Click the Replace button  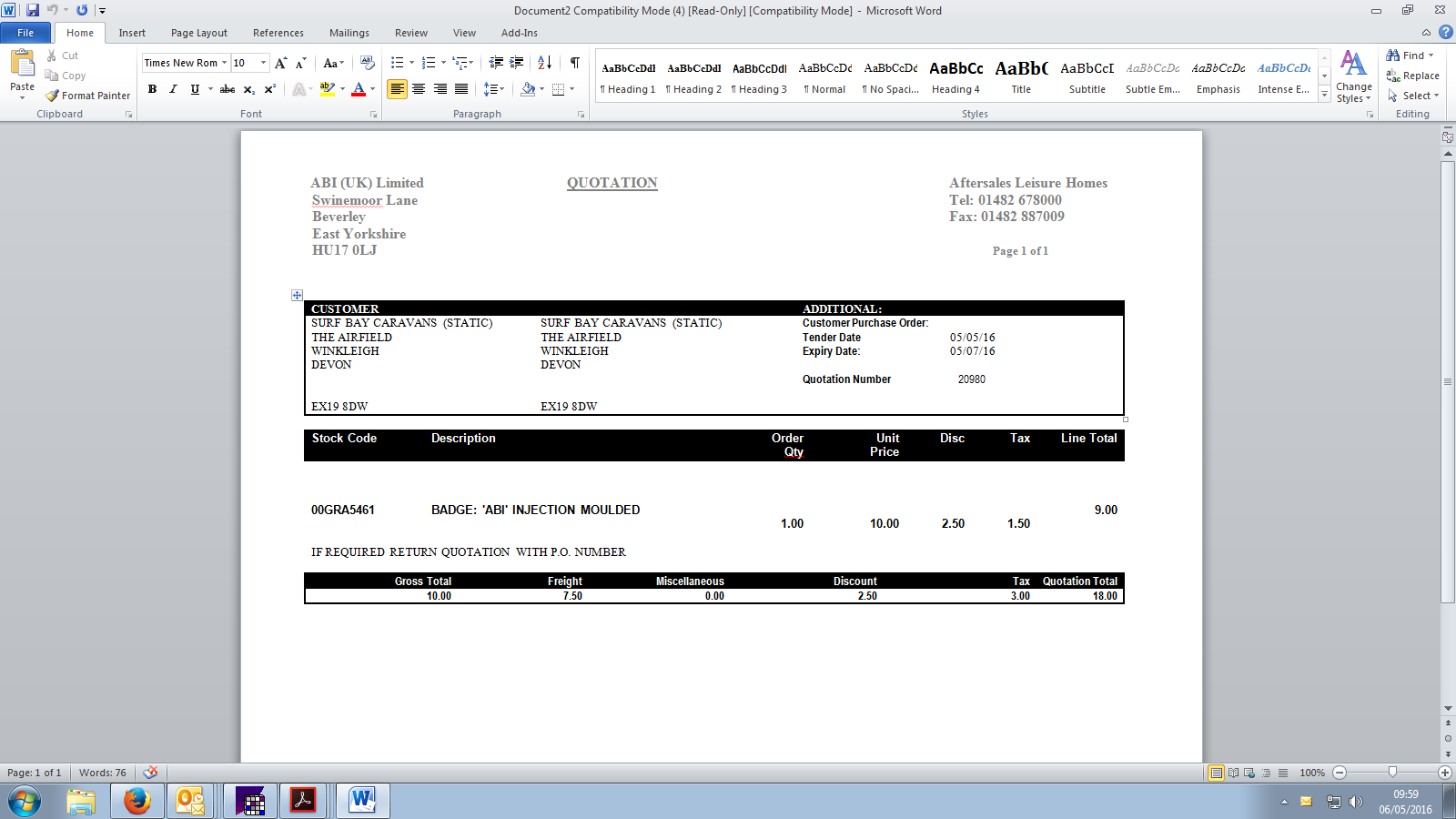1412,76
